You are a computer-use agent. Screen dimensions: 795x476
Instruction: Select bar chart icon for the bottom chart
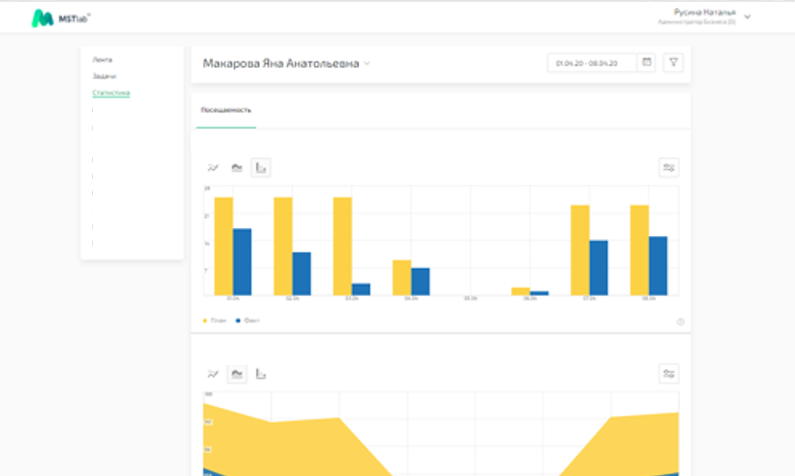click(261, 374)
